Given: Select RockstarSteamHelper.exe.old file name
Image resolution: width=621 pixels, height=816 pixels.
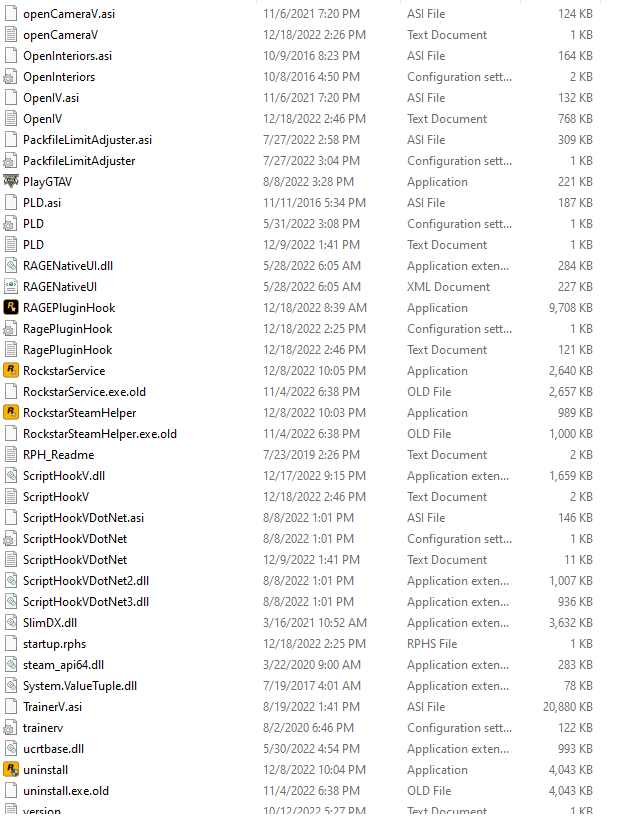Looking at the screenshot, I should coord(100,434).
